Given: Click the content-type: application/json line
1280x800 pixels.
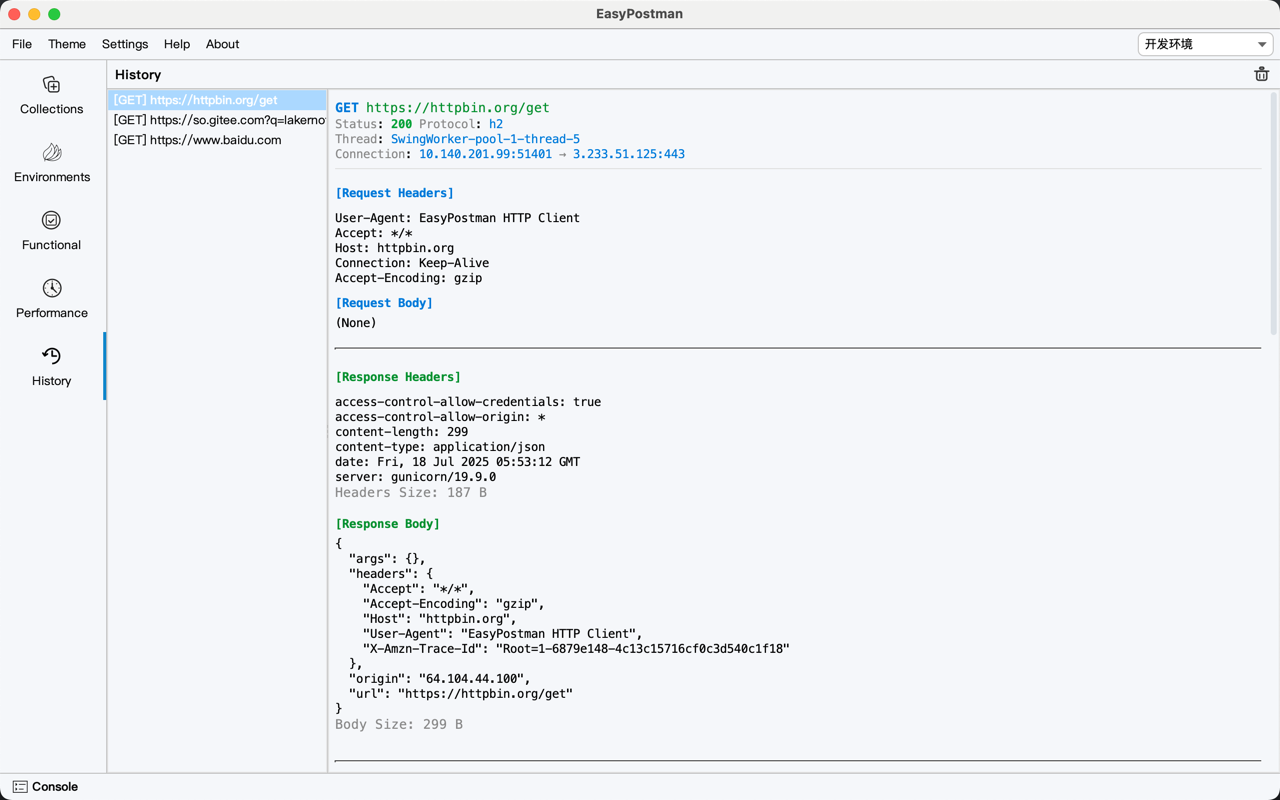Looking at the screenshot, I should tap(440, 447).
